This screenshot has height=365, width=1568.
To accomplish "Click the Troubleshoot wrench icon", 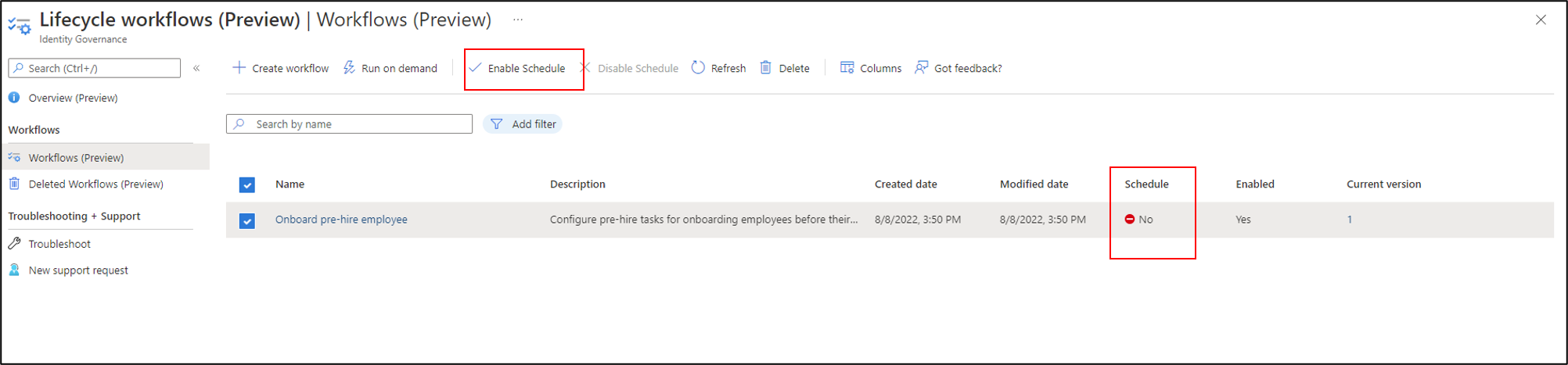I will pos(14,244).
